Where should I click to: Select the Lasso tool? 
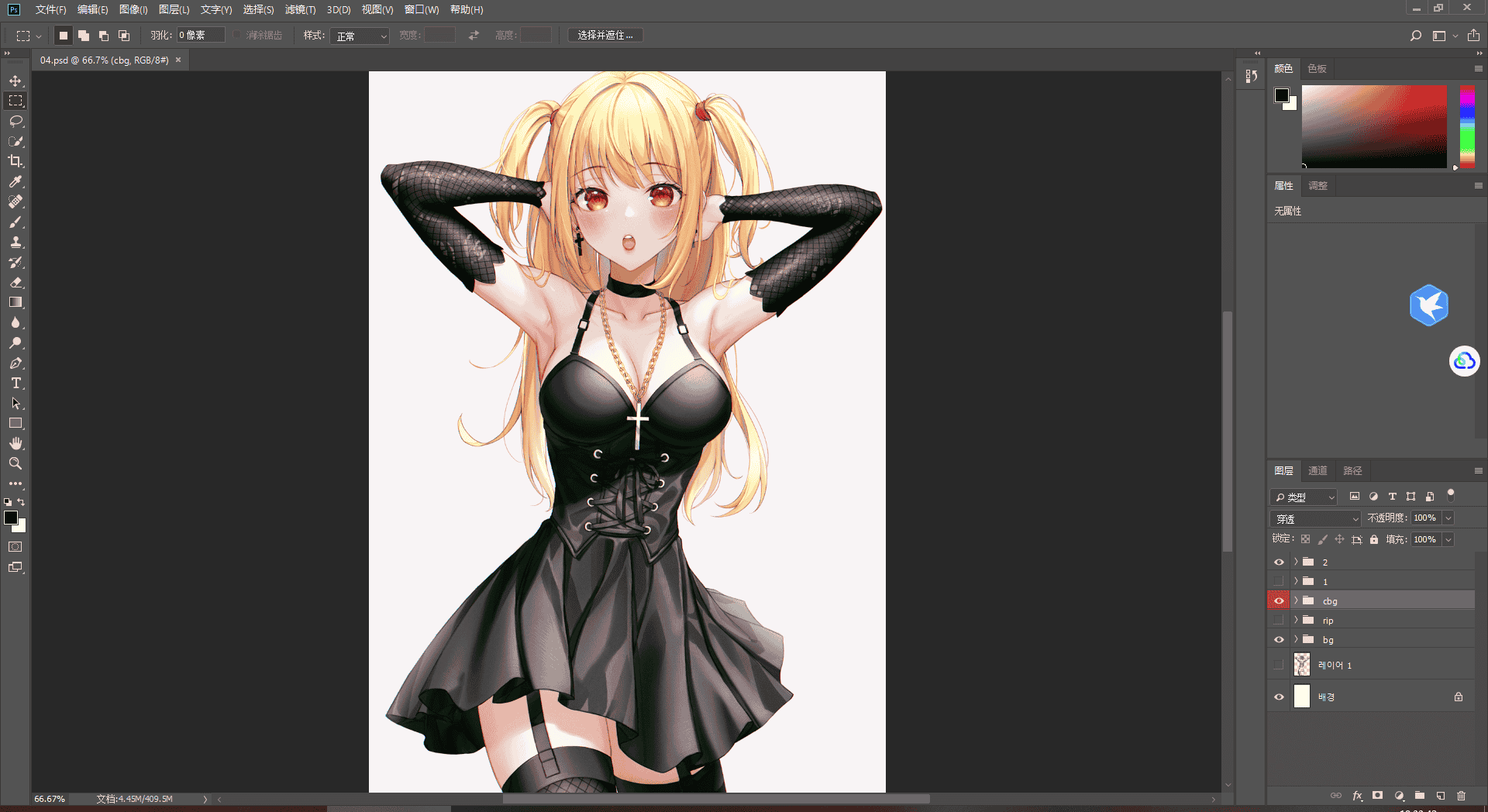15,121
